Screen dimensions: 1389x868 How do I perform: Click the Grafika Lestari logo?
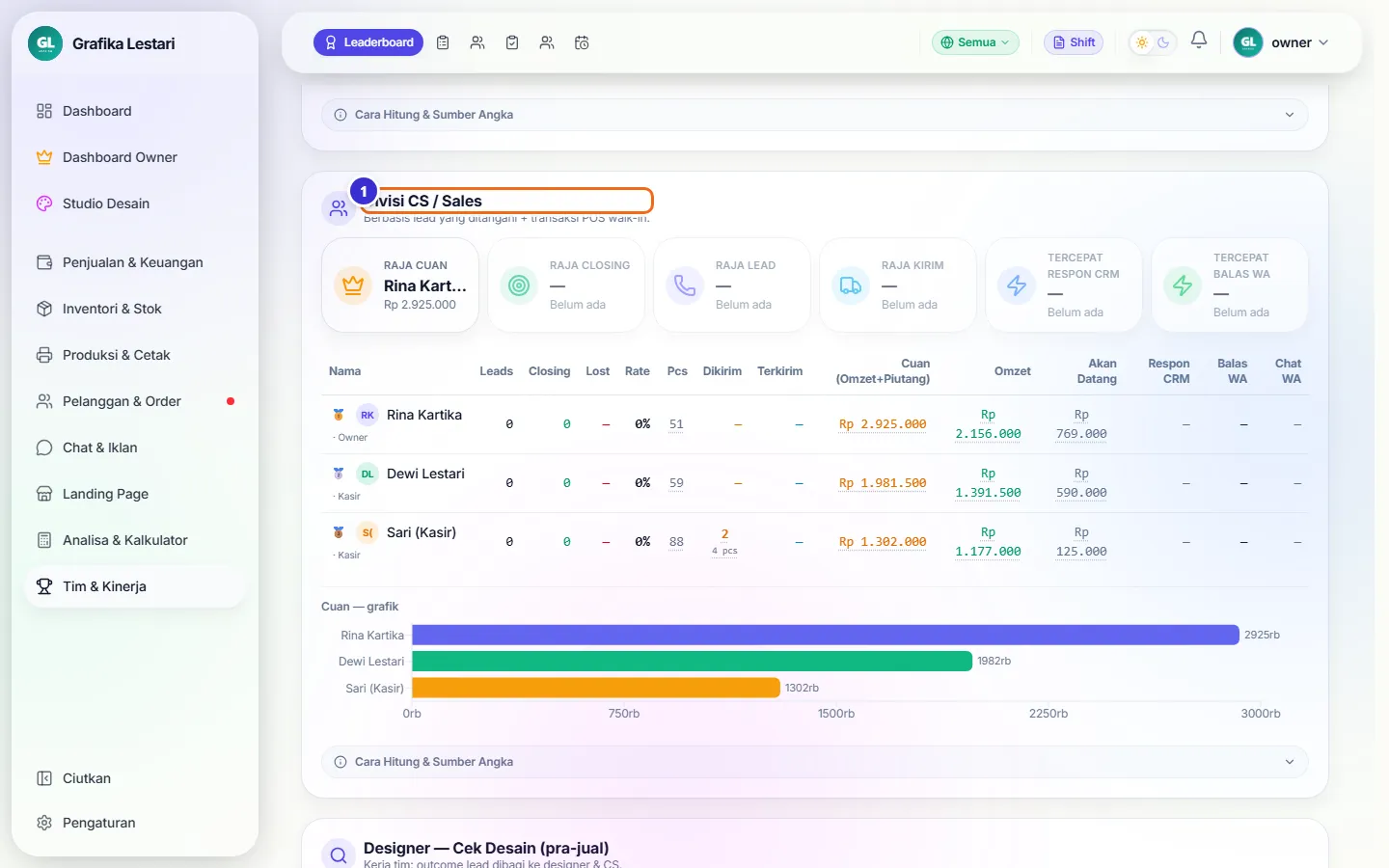click(45, 43)
